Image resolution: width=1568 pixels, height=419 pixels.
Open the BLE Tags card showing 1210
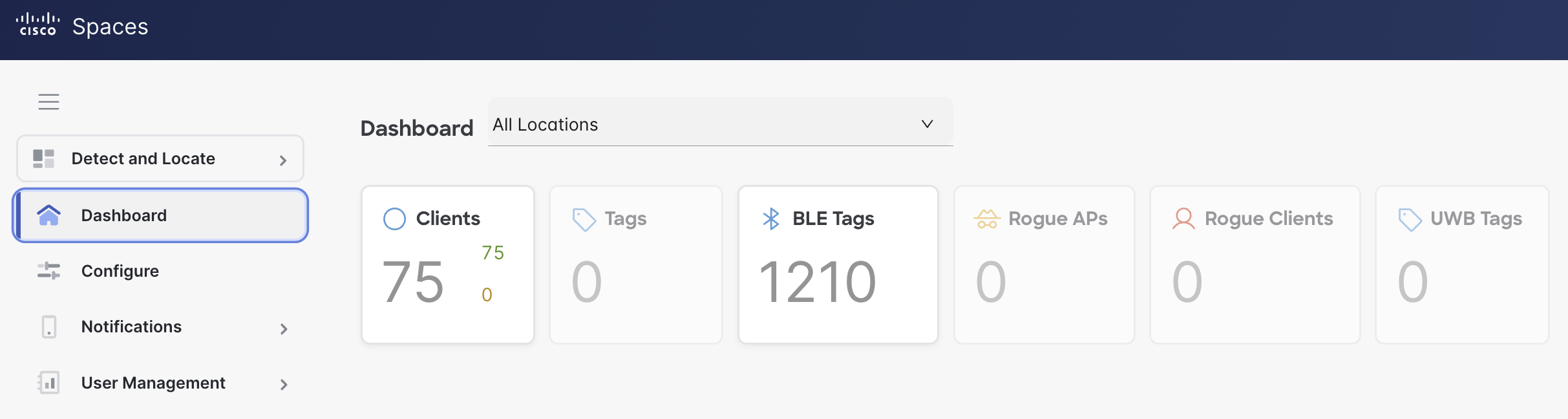point(838,265)
